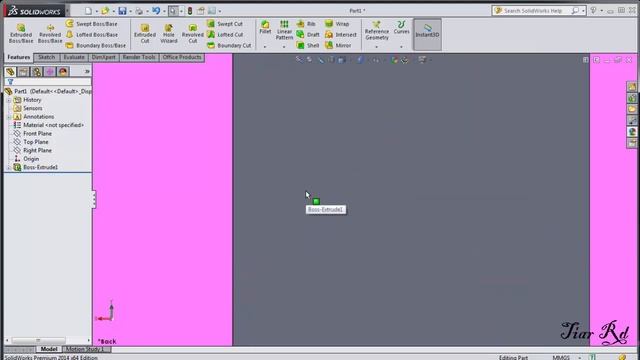This screenshot has width=640, height=360.
Task: Save the current part
Action: 122,11
